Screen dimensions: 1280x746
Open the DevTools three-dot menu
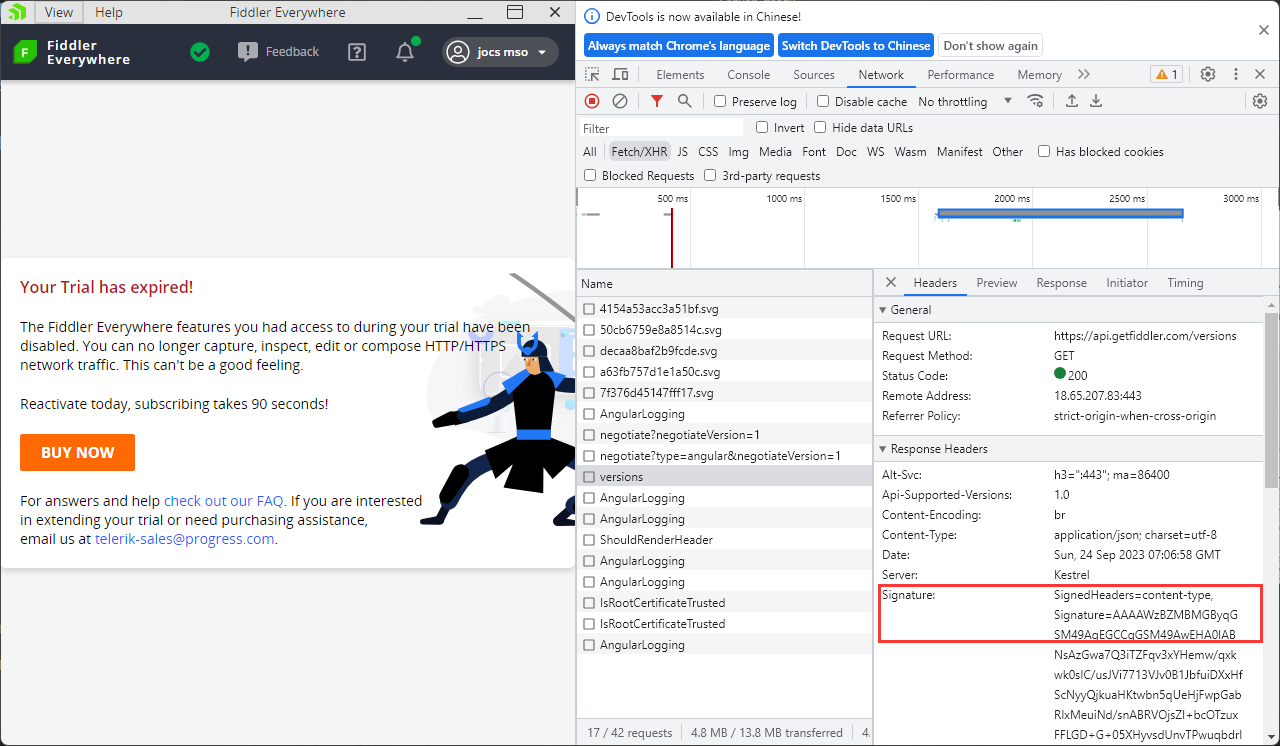point(1236,75)
